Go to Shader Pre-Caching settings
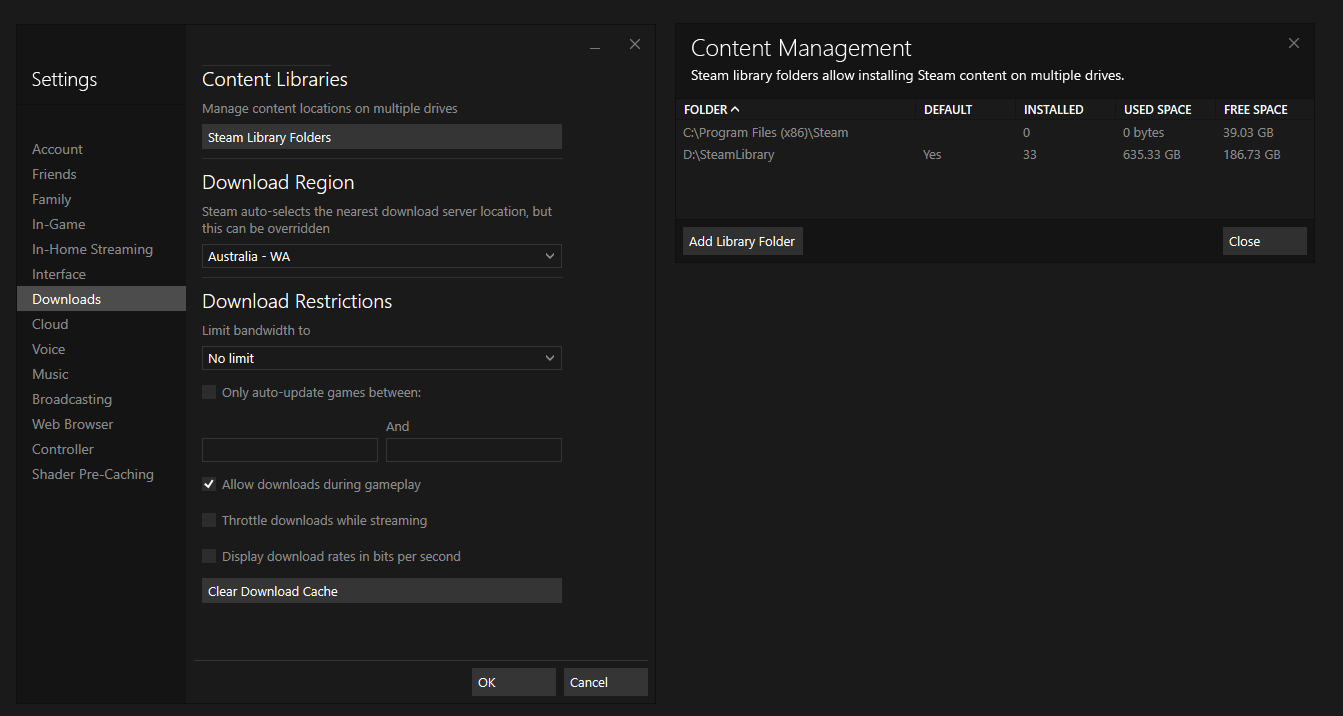Viewport: 1343px width, 716px height. 93,474
